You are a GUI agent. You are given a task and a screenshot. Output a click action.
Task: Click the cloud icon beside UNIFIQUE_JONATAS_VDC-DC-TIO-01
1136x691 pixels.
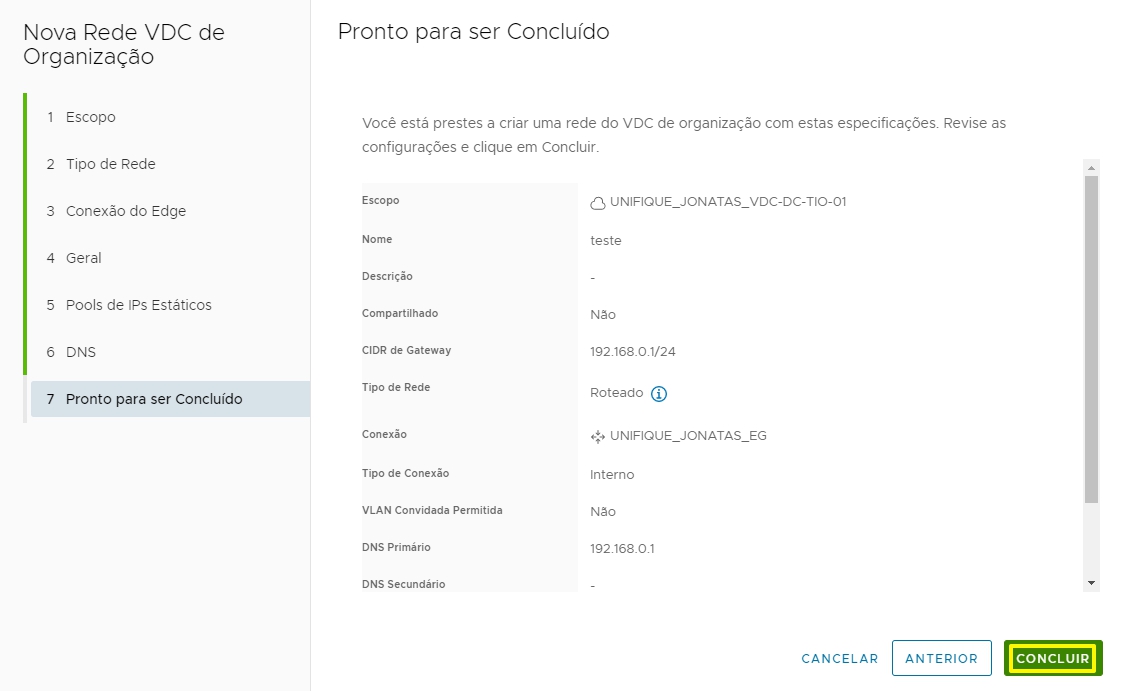tap(598, 203)
